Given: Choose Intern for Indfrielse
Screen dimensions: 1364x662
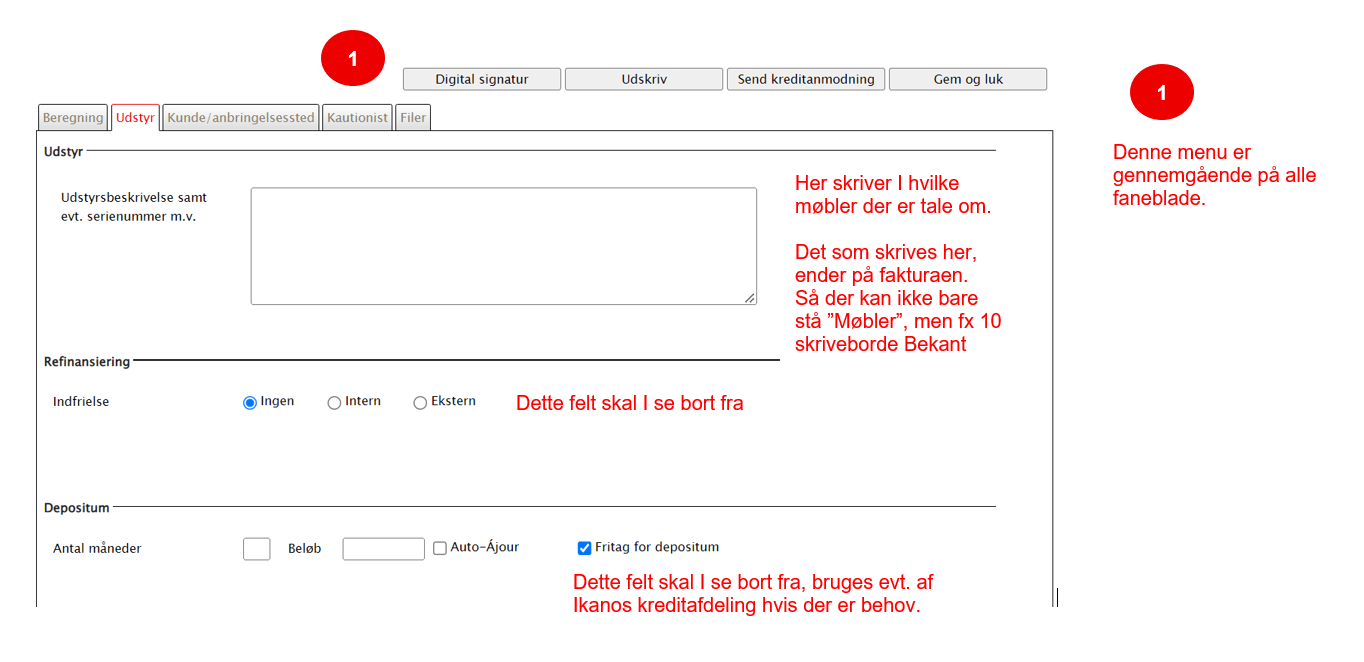Looking at the screenshot, I should (x=334, y=403).
